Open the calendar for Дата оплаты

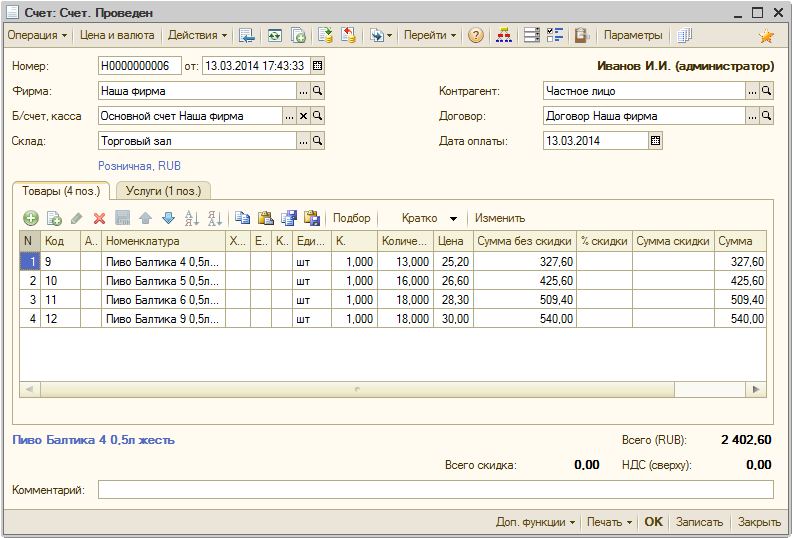click(x=656, y=141)
